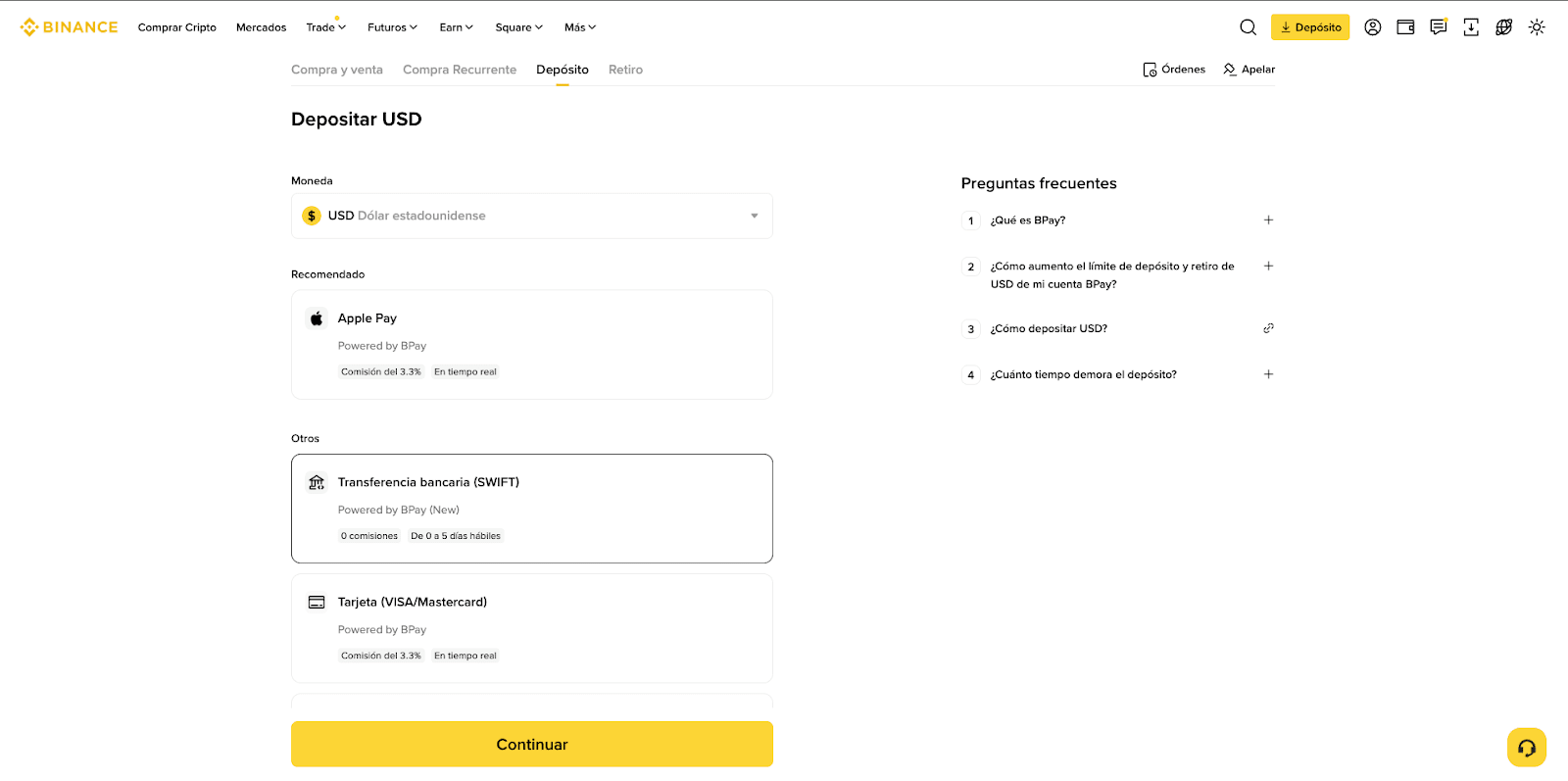Select Transferencia bancaria (SWIFT) option
This screenshot has height=781, width=1568.
531,508
